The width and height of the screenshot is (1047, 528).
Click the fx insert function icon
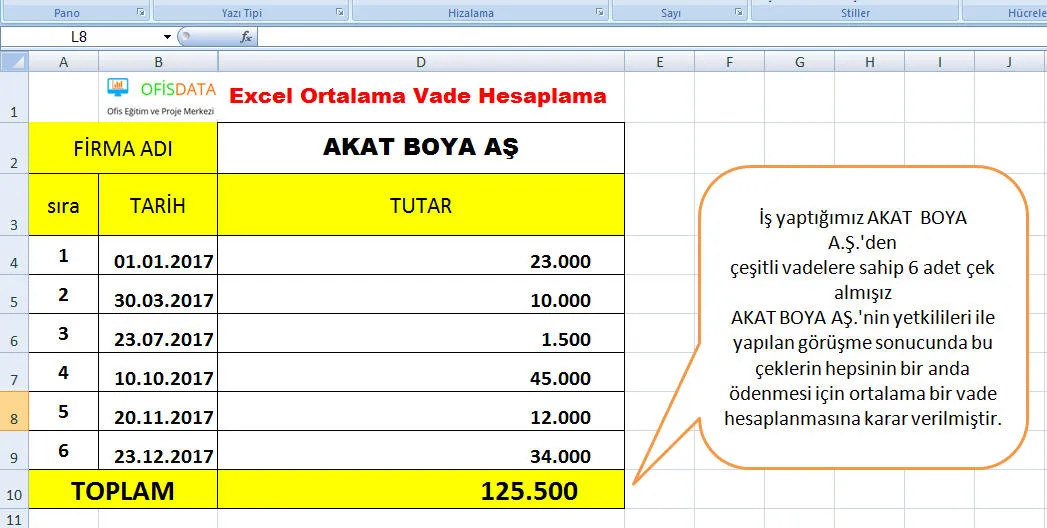[246, 36]
